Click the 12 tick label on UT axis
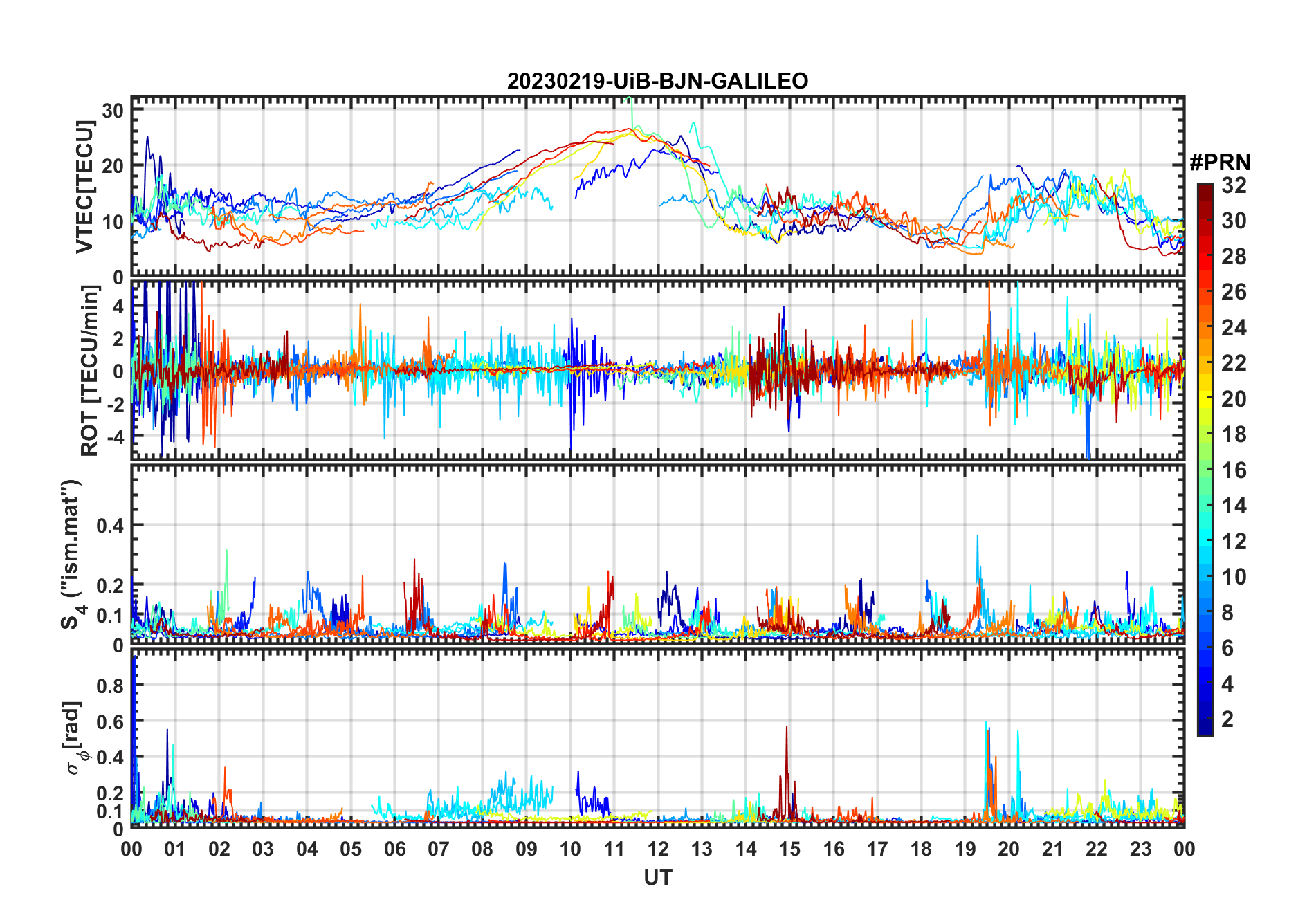Image resolution: width=1316 pixels, height=920 pixels. [657, 849]
